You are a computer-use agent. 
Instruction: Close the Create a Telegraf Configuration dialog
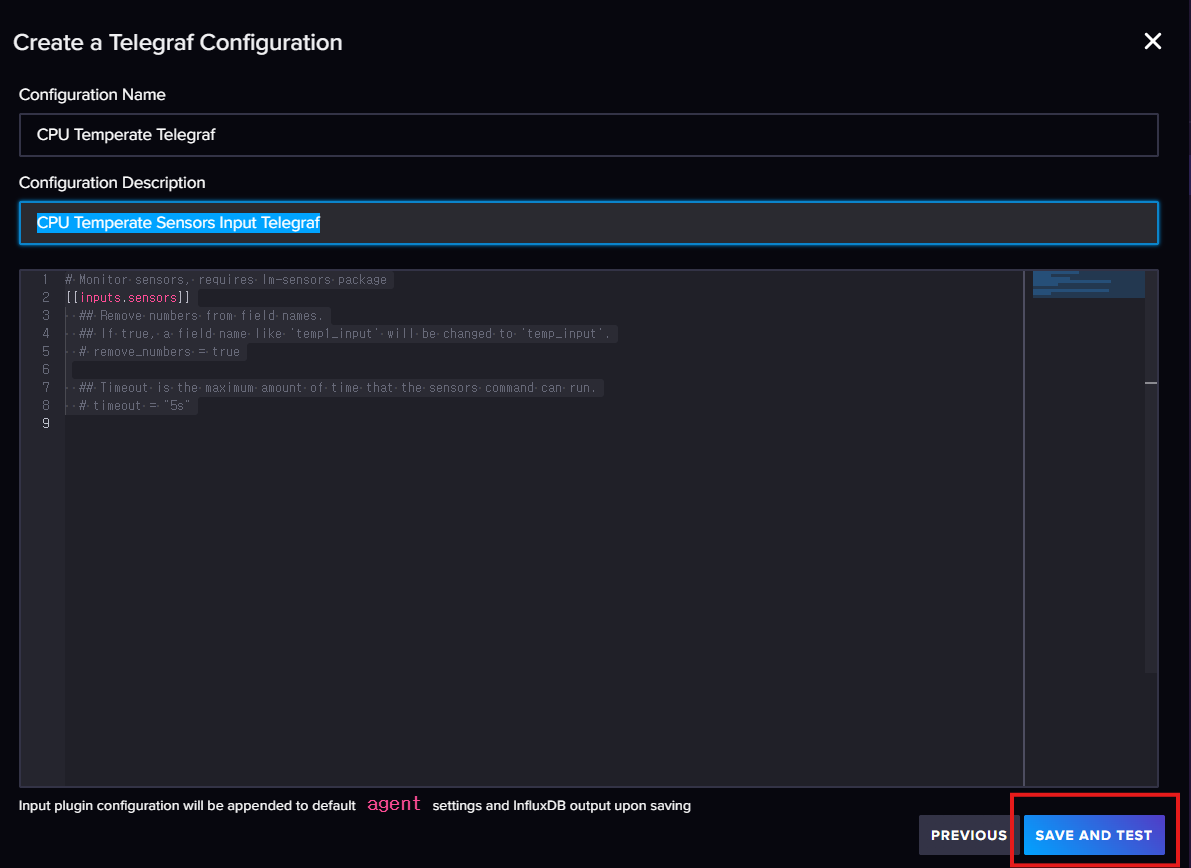[1152, 41]
